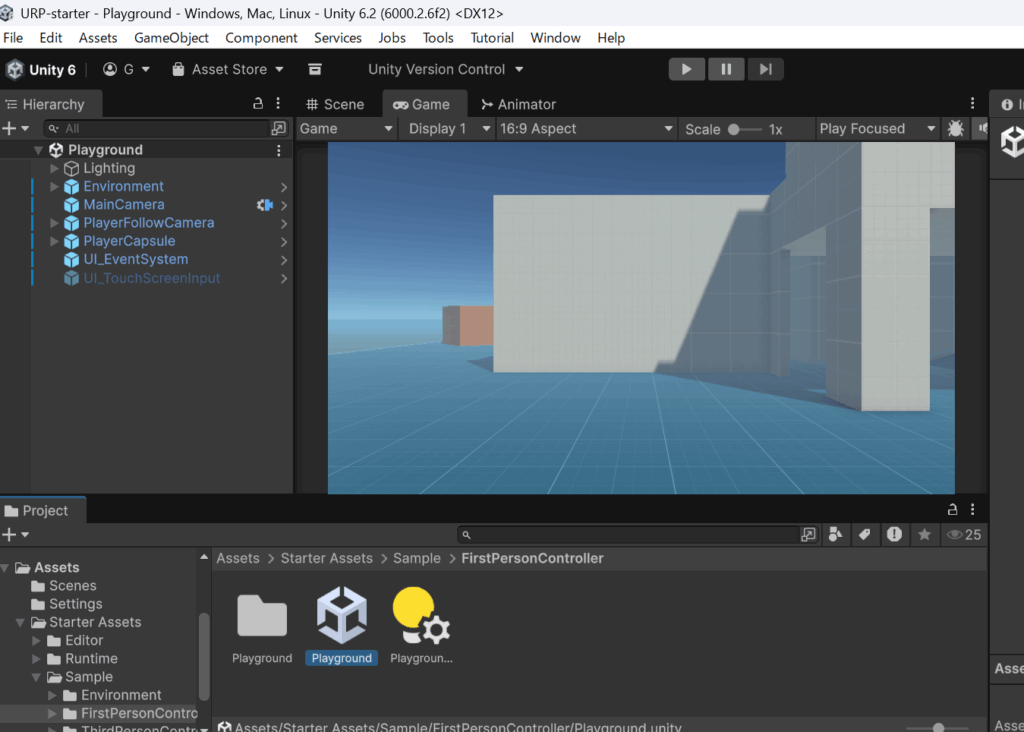The width and height of the screenshot is (1024, 732).
Task: Click Starter Assets in the breadcrumb path
Action: point(326,558)
